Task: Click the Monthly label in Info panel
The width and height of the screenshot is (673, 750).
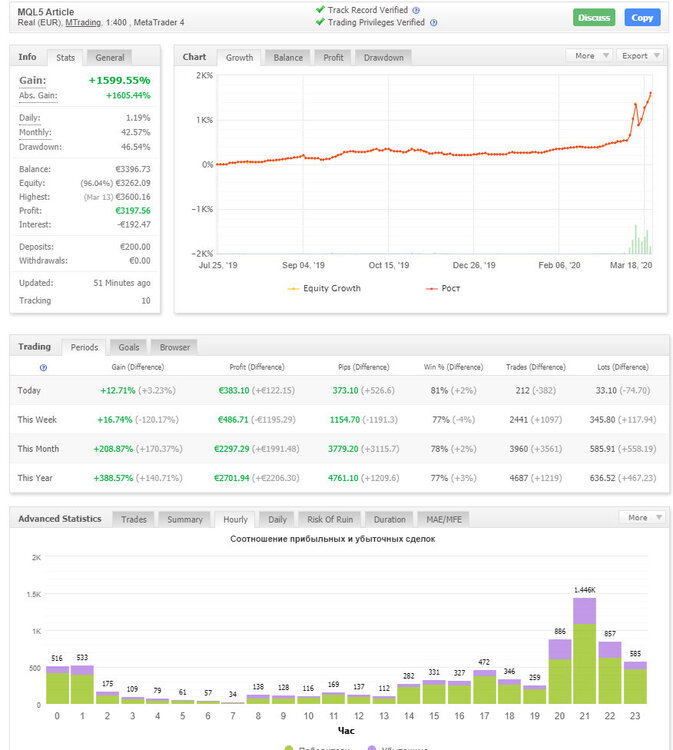Action: [35, 132]
